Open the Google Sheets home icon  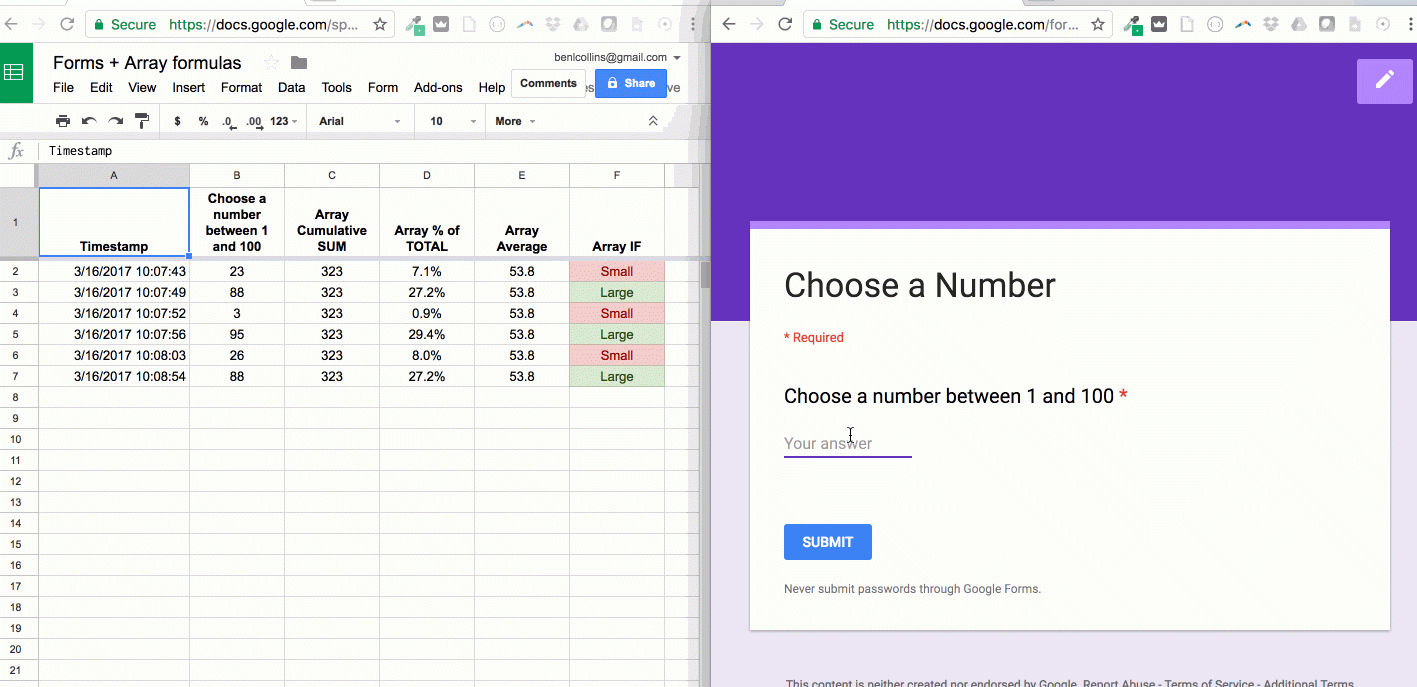[x=15, y=72]
